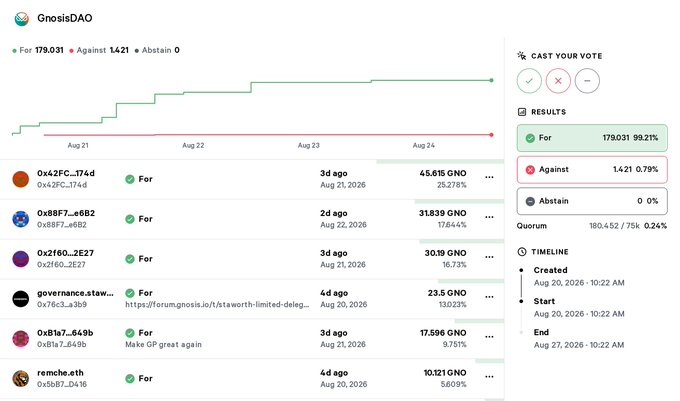Open options menu for voter 0x42FC...174d
This screenshot has width=680, height=401.
pyautogui.click(x=489, y=177)
